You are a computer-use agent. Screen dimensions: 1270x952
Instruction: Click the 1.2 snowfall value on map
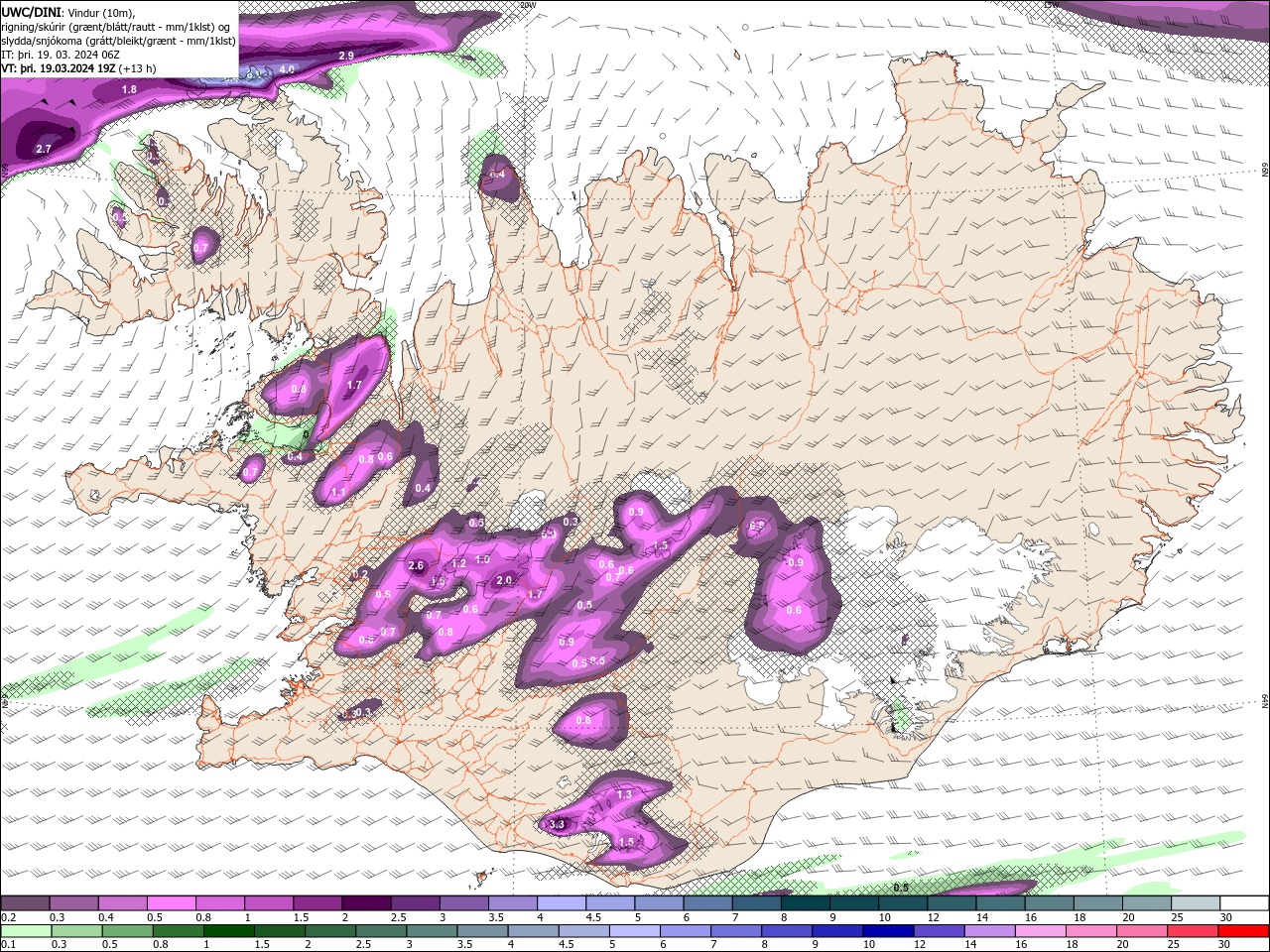click(x=459, y=563)
